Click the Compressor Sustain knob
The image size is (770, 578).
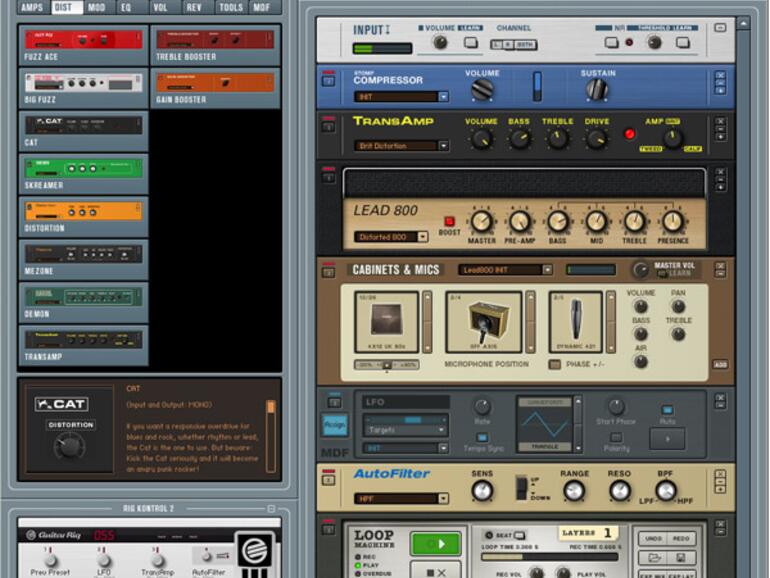coord(597,90)
